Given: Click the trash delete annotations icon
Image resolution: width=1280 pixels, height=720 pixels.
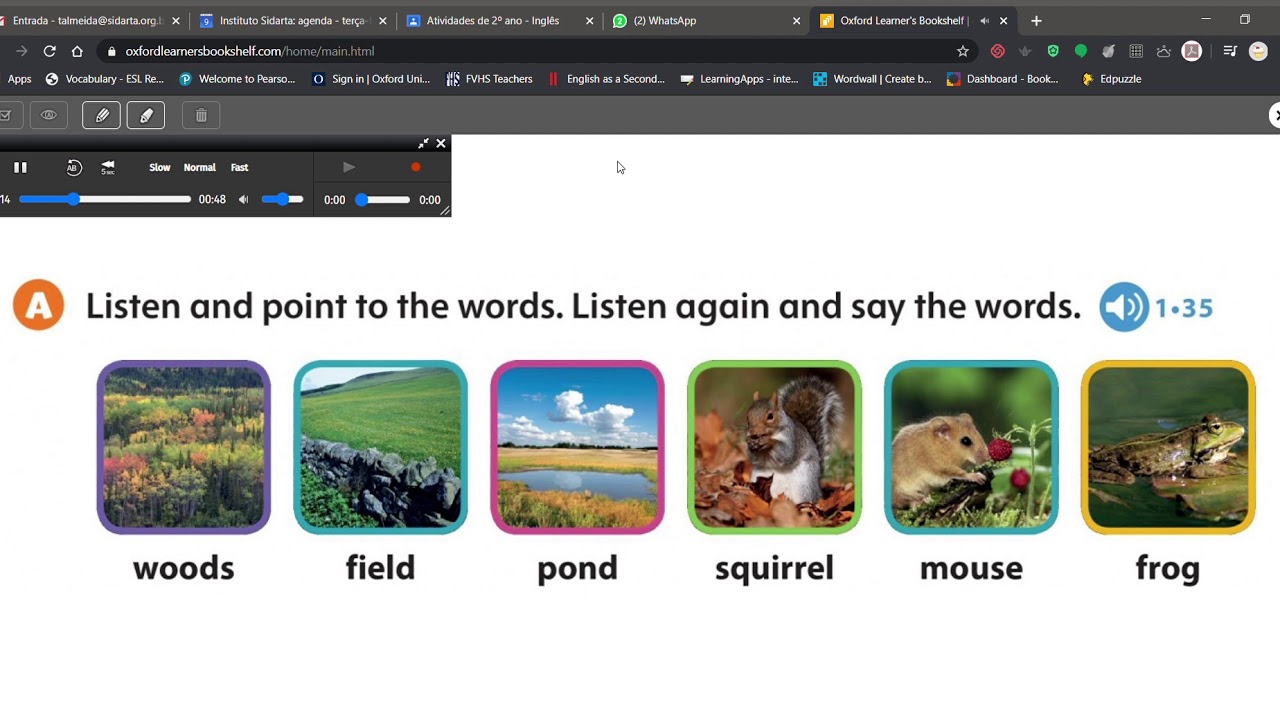Looking at the screenshot, I should [201, 115].
